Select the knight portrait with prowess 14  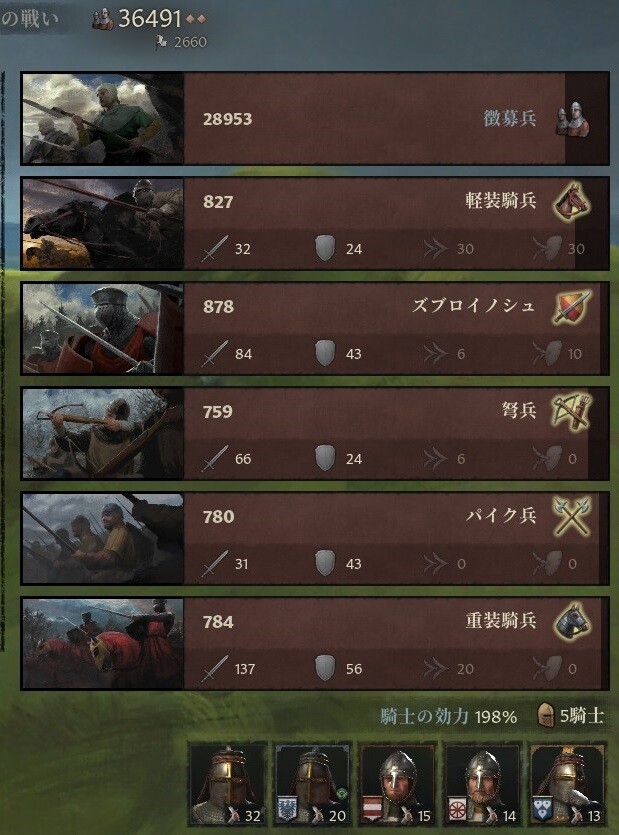click(x=483, y=783)
